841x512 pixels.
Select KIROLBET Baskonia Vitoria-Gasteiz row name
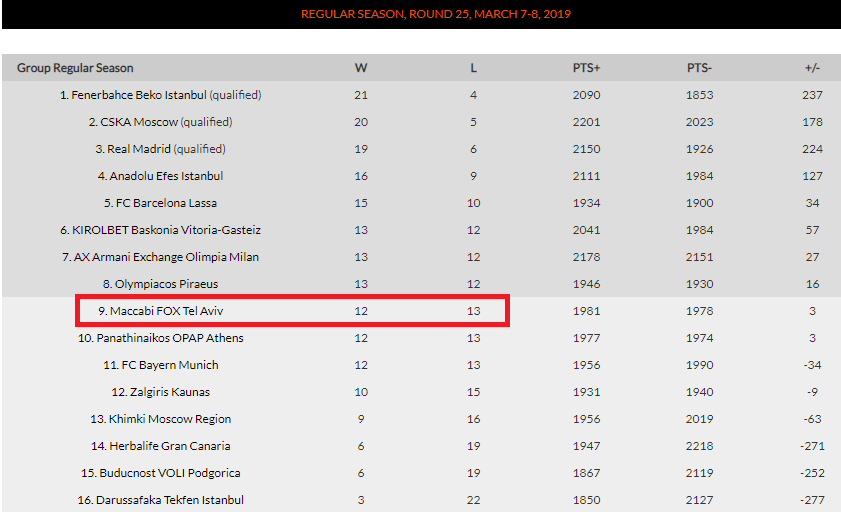point(166,230)
